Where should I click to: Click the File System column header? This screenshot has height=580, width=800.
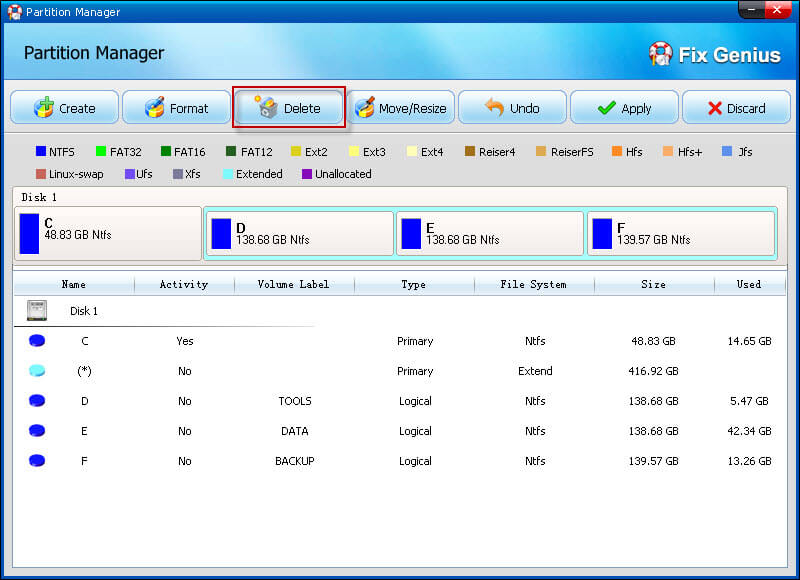[534, 285]
